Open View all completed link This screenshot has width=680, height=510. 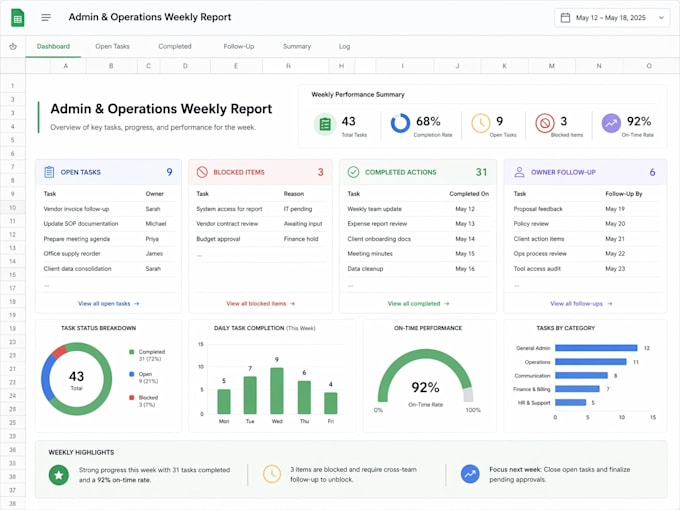click(418, 304)
